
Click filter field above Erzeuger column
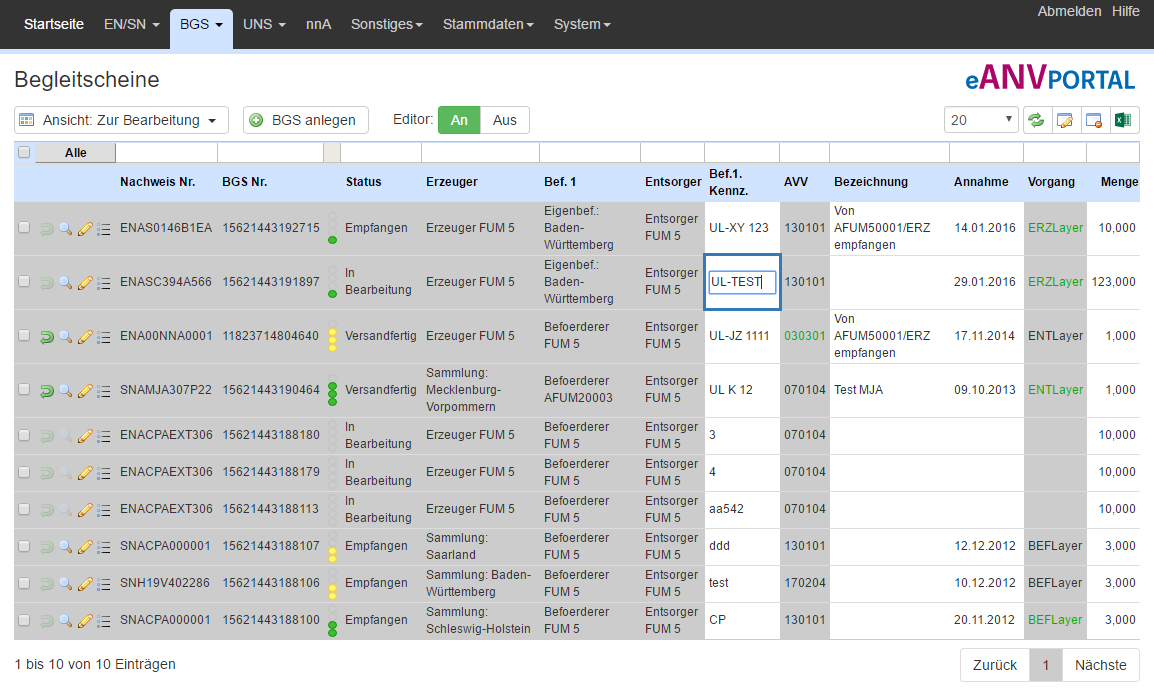[480, 152]
